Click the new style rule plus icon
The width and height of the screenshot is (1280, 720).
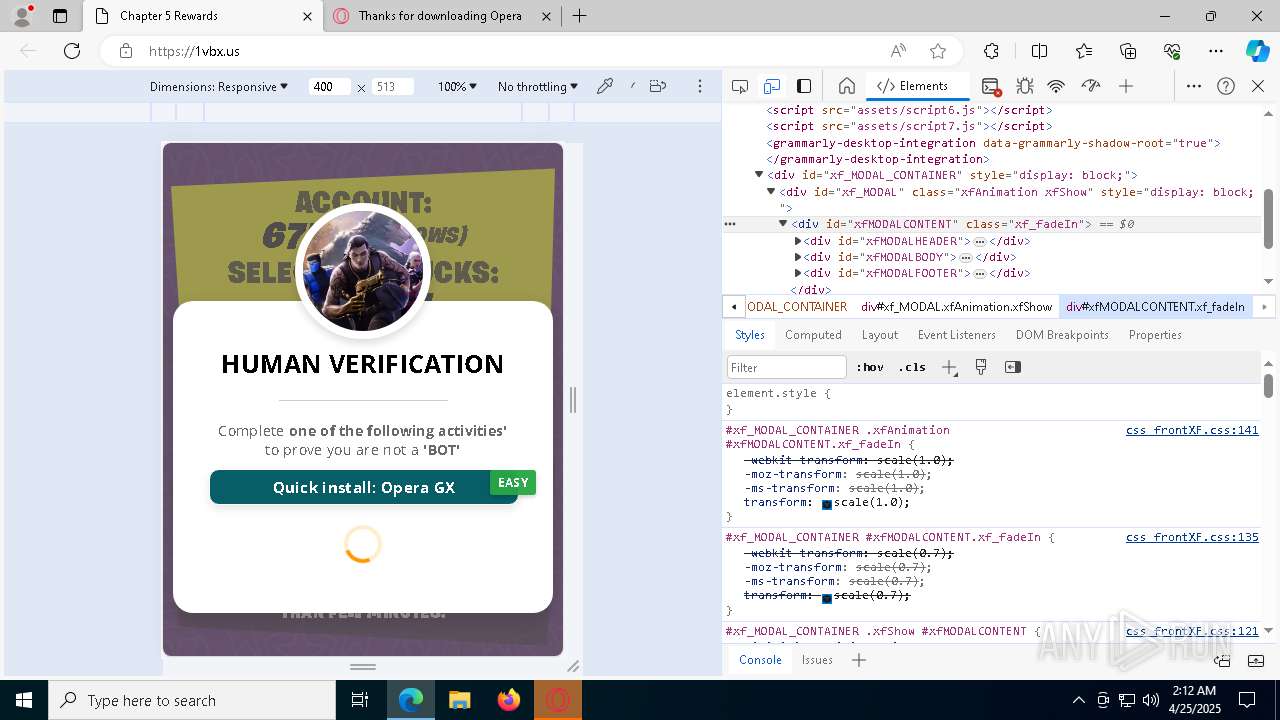click(949, 367)
